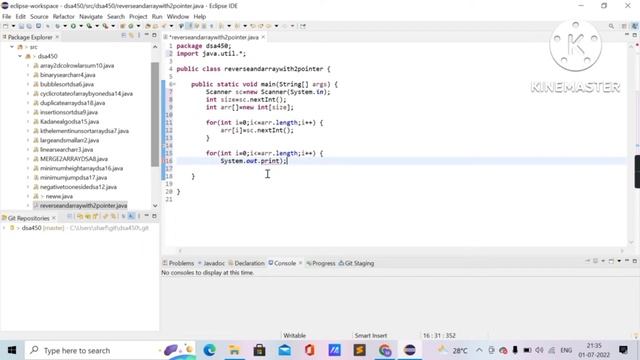Click the Coverage run toolbar icon
The image size is (640, 360).
click(x=89, y=26)
